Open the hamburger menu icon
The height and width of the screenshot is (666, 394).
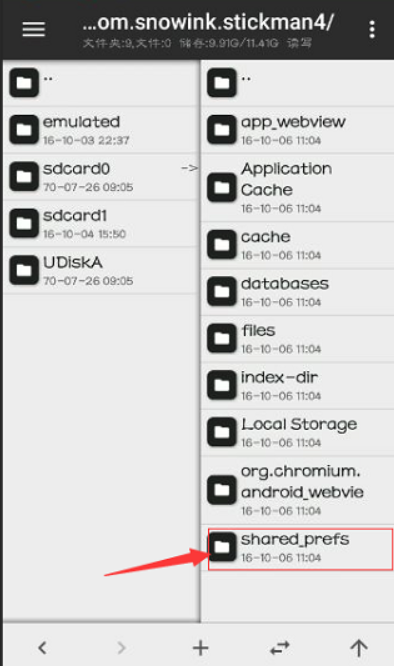(x=34, y=29)
